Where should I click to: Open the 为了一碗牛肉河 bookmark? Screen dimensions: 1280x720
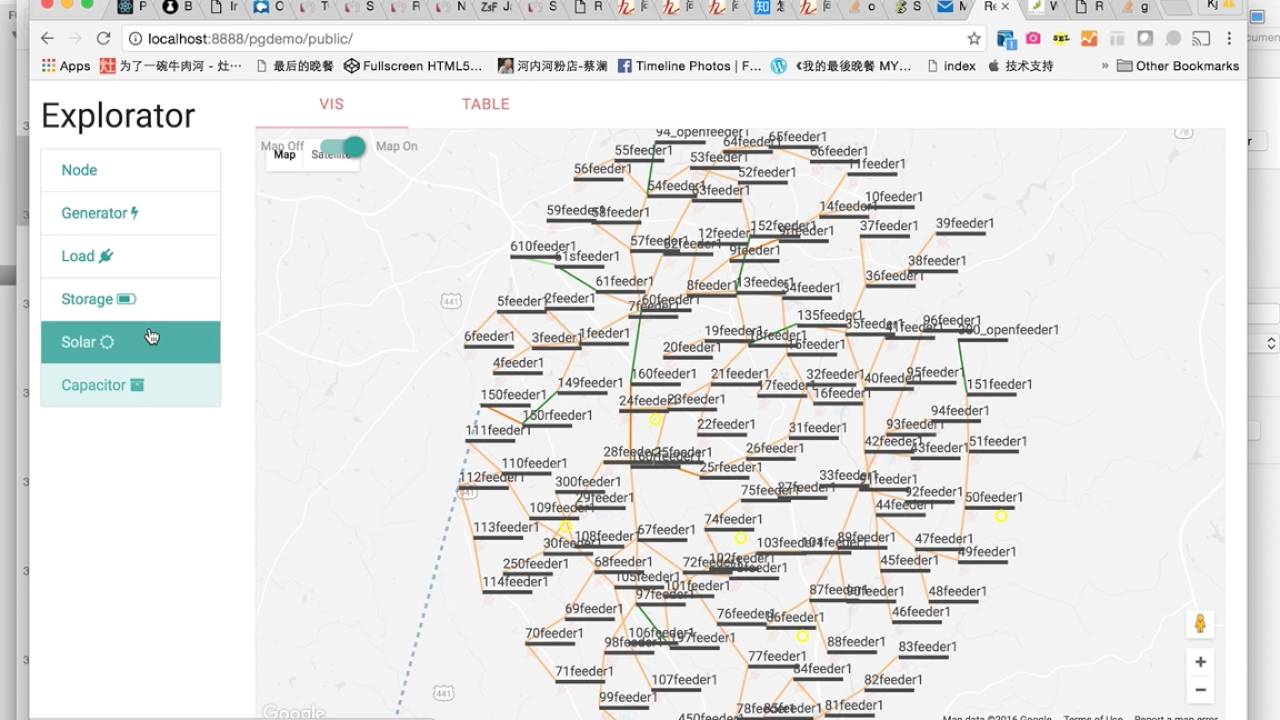[169, 66]
